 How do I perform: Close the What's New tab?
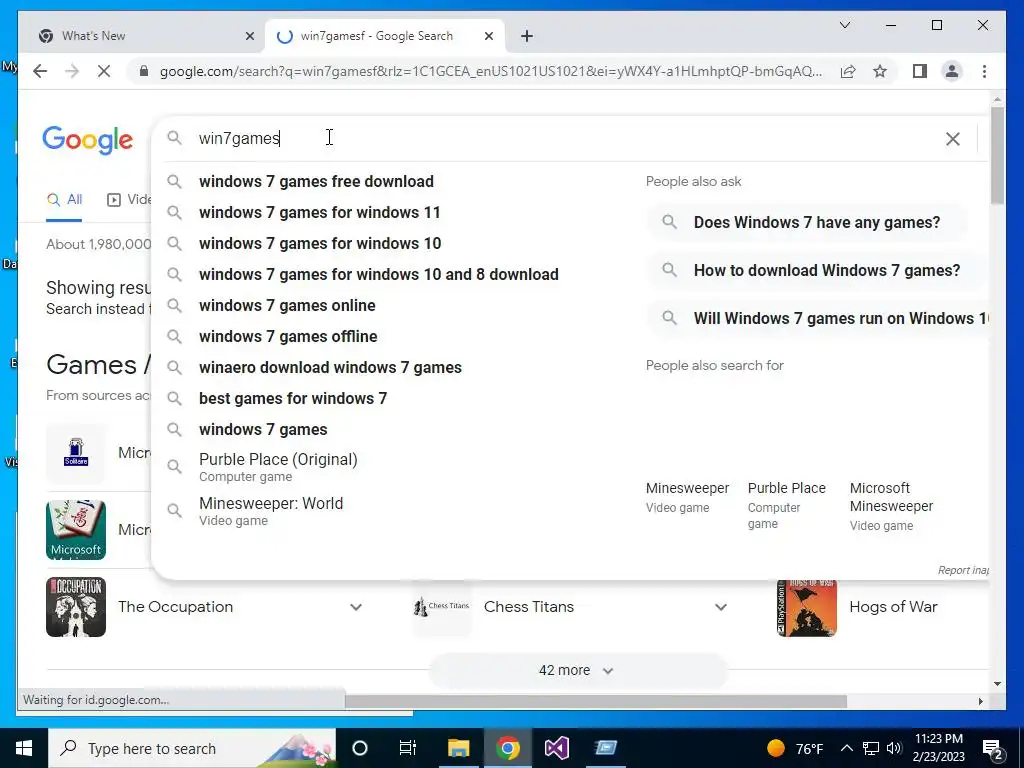249,36
